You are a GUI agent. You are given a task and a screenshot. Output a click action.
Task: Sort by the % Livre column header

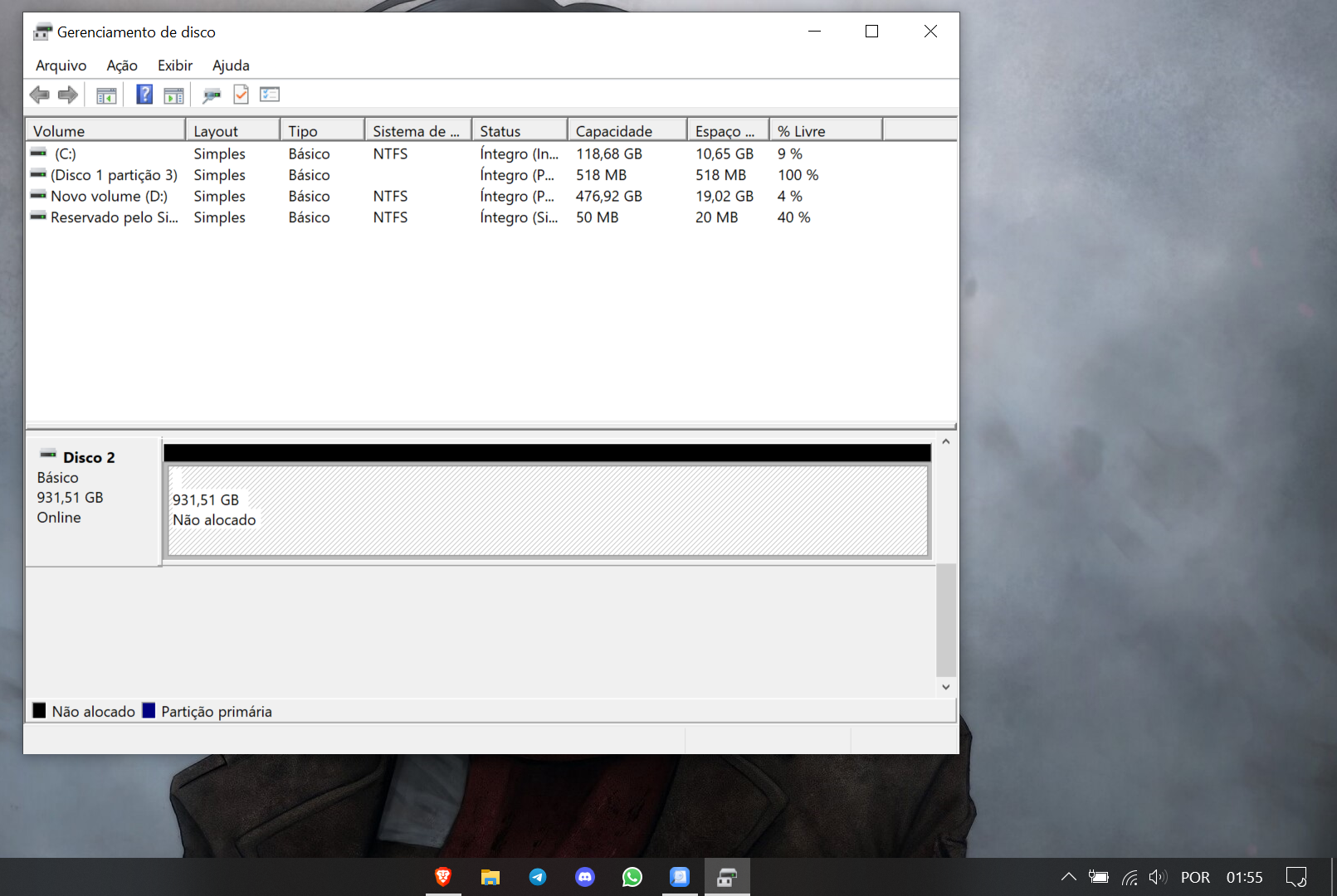(x=826, y=131)
